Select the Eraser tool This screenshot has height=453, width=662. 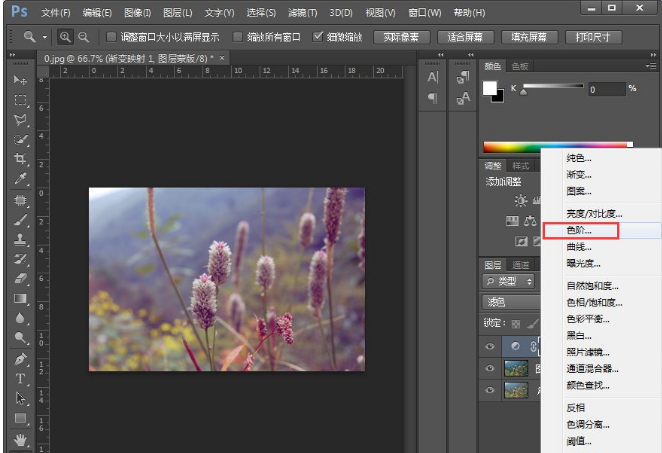(x=20, y=278)
